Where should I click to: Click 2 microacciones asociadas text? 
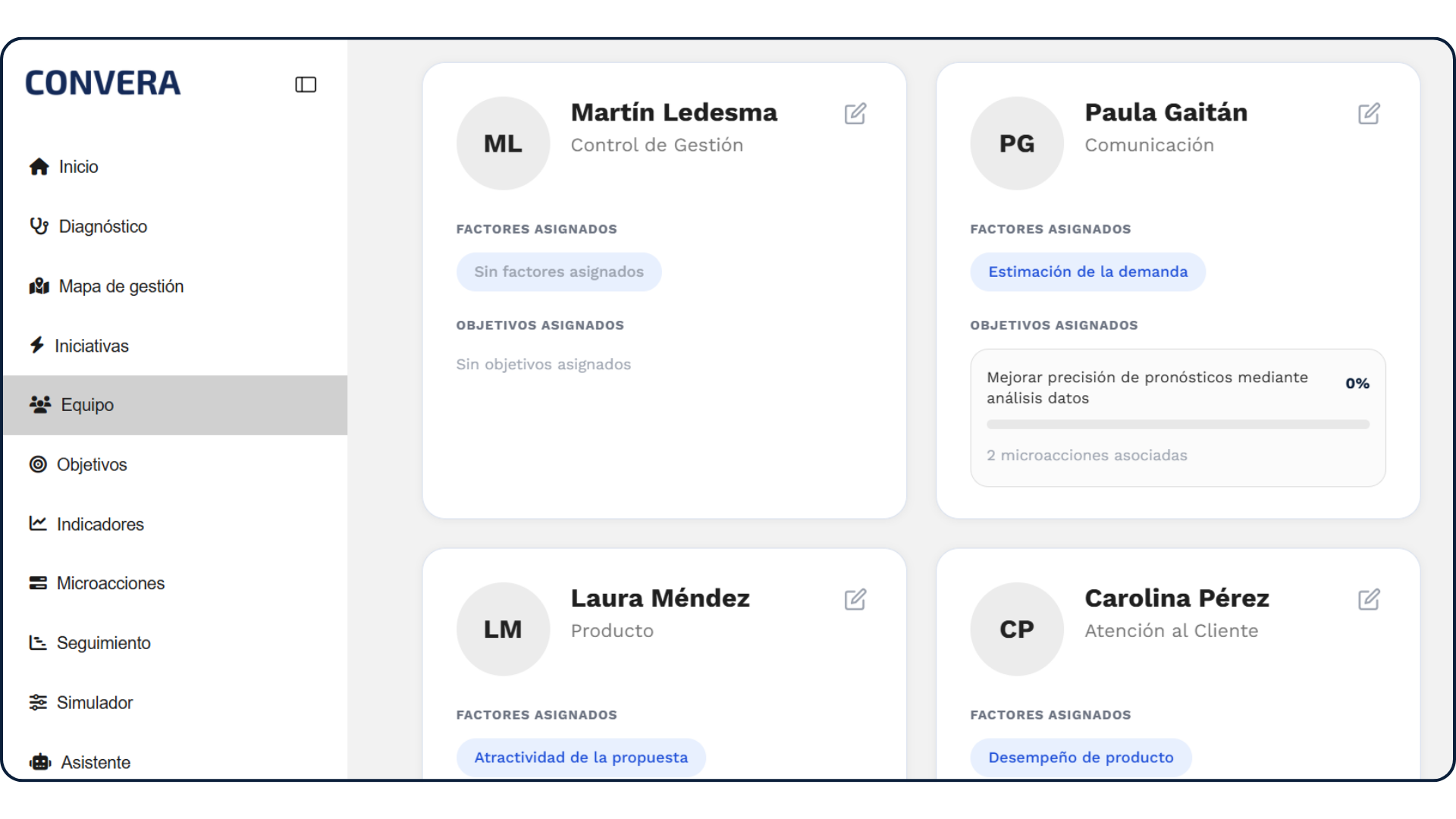tap(1087, 455)
